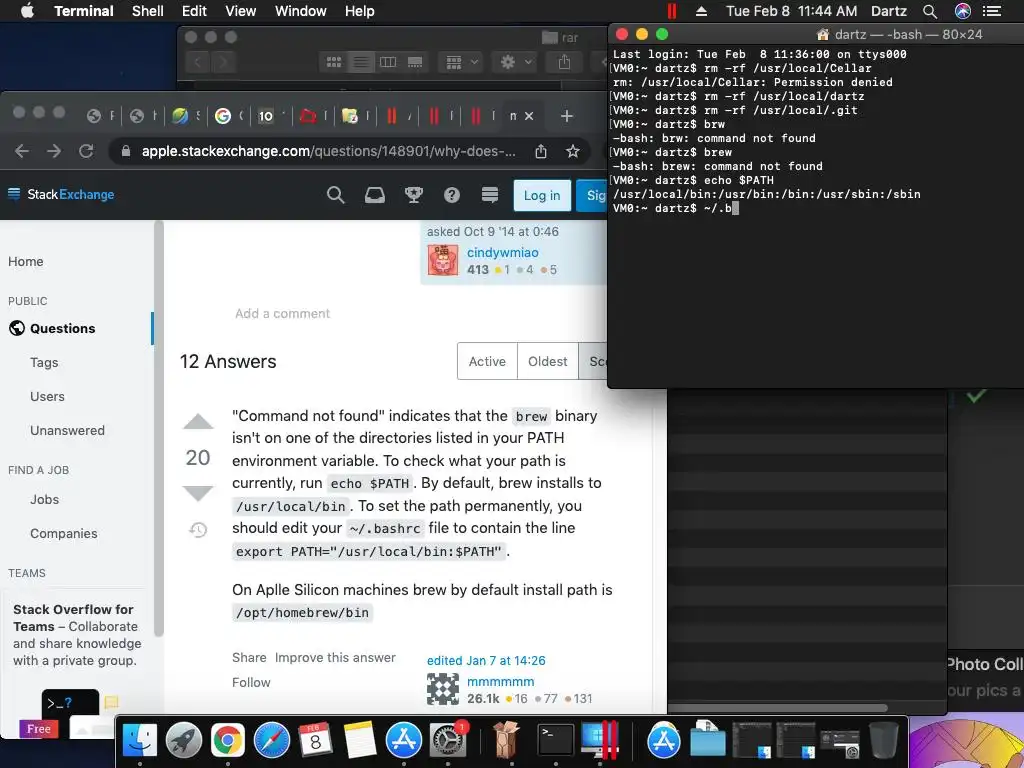Image resolution: width=1024 pixels, height=768 pixels.
Task: Open a new Chrome tab with the plus button
Action: point(566,116)
